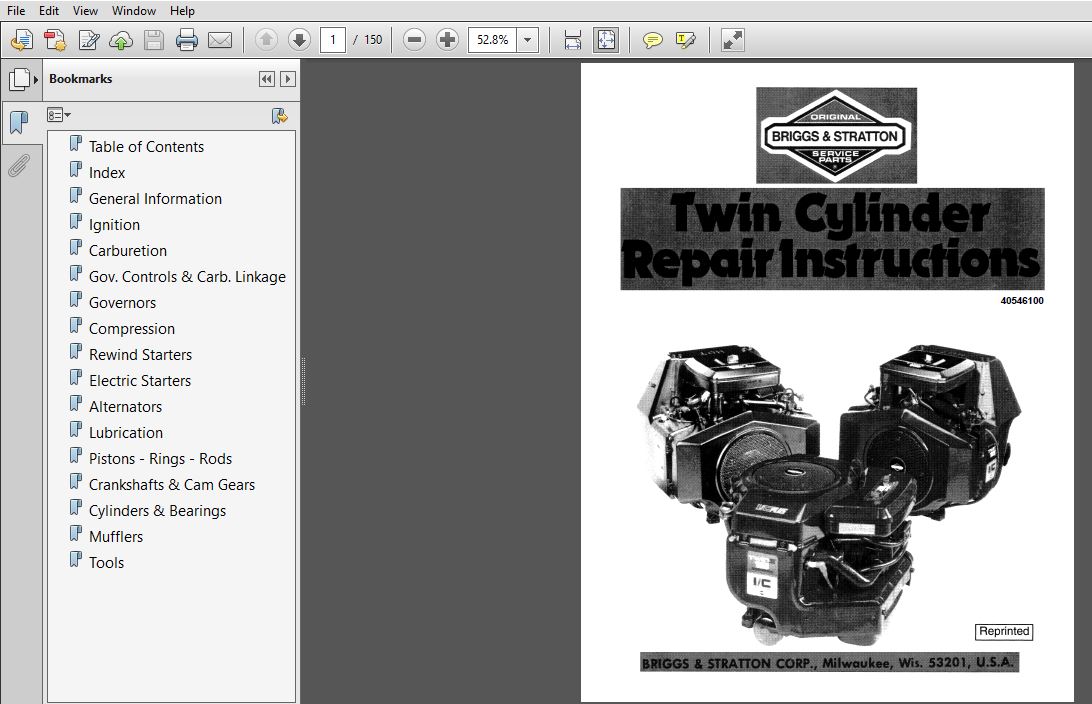The width and height of the screenshot is (1092, 704).
Task: Click the cloud upload icon
Action: point(121,40)
